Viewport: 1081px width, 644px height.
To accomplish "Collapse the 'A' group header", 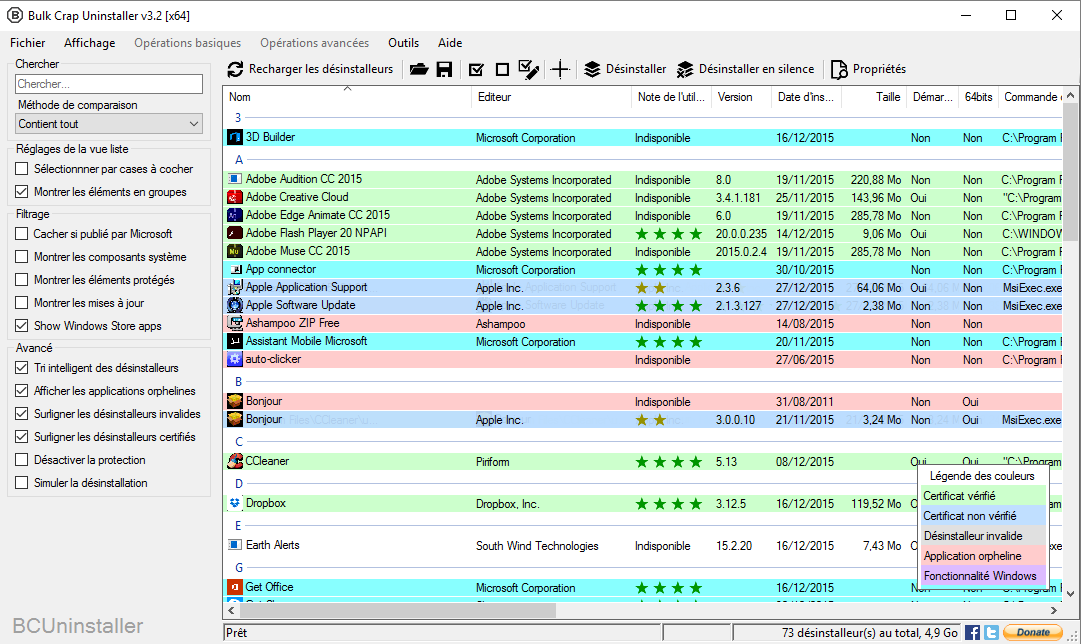I will tap(239, 160).
